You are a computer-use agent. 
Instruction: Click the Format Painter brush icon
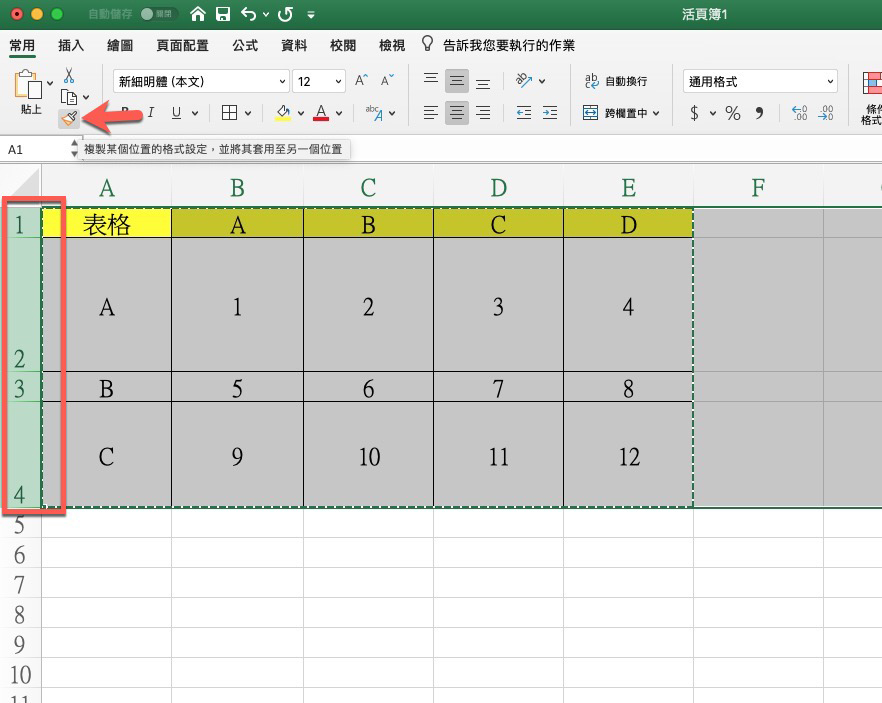(x=69, y=117)
